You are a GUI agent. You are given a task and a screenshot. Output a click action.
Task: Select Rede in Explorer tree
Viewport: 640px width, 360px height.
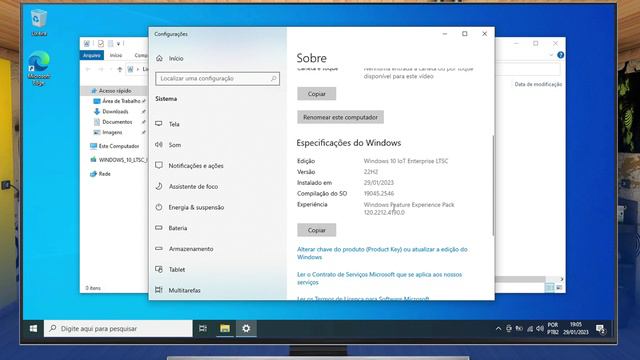coord(104,174)
